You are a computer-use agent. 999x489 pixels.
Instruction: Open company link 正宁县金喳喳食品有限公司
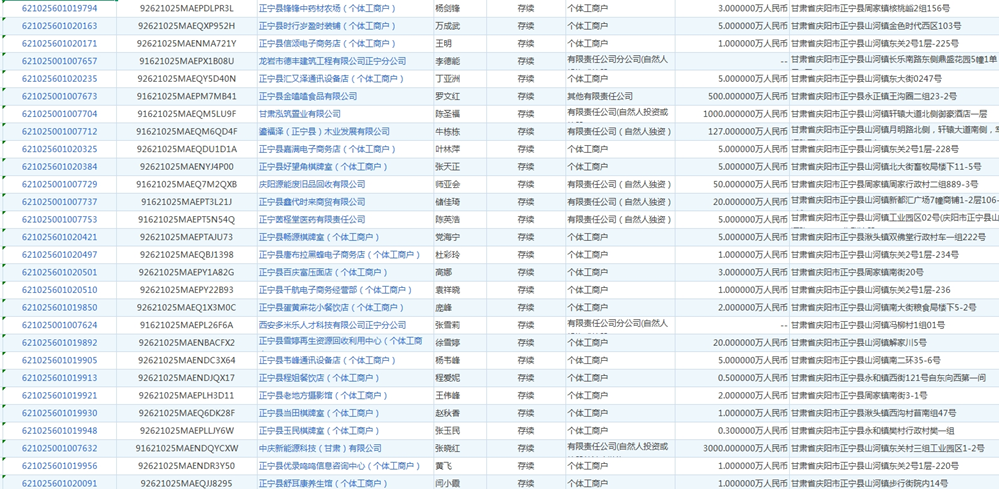[307, 96]
